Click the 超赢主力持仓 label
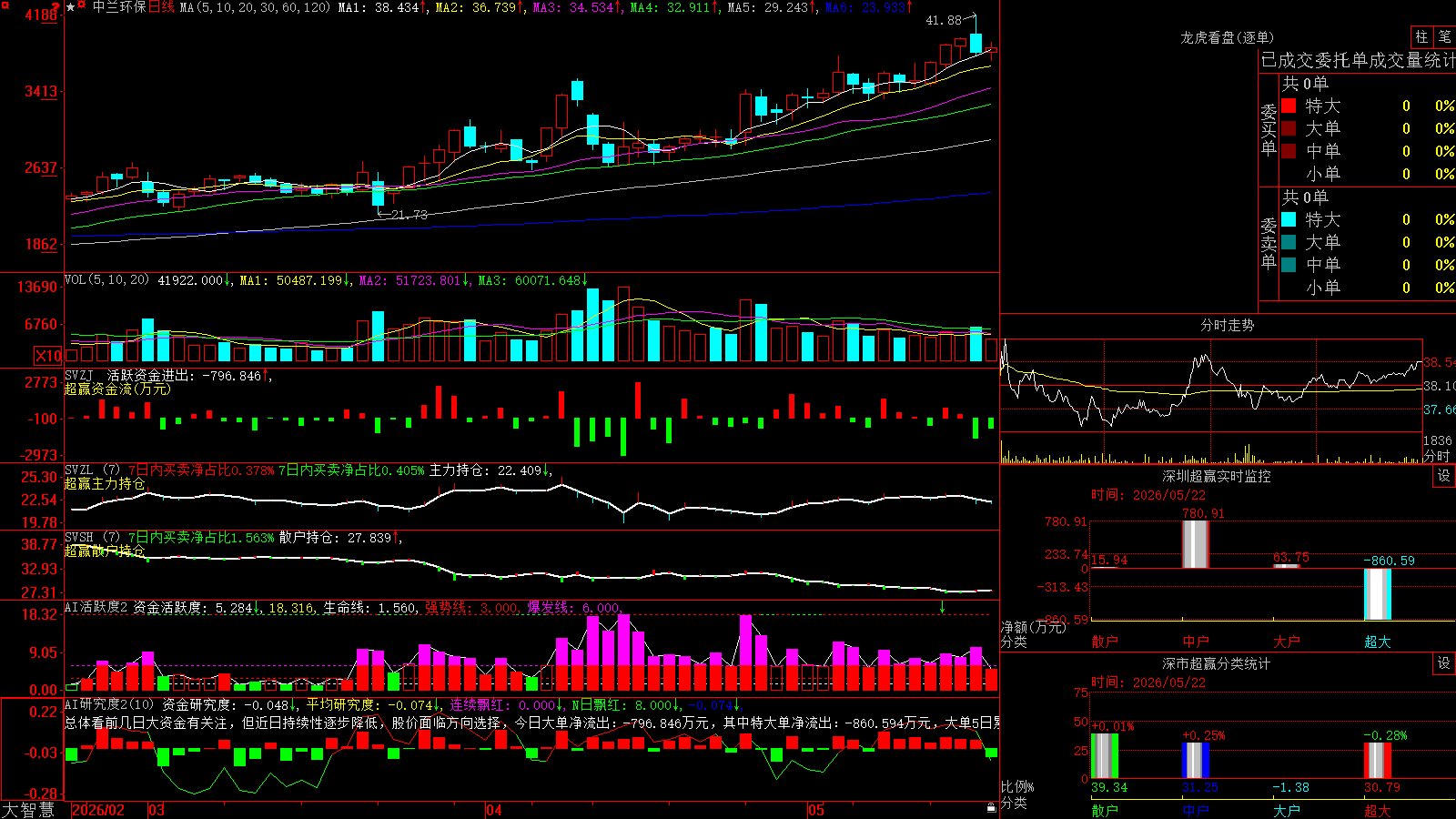The height and width of the screenshot is (819, 1456). click(x=105, y=483)
